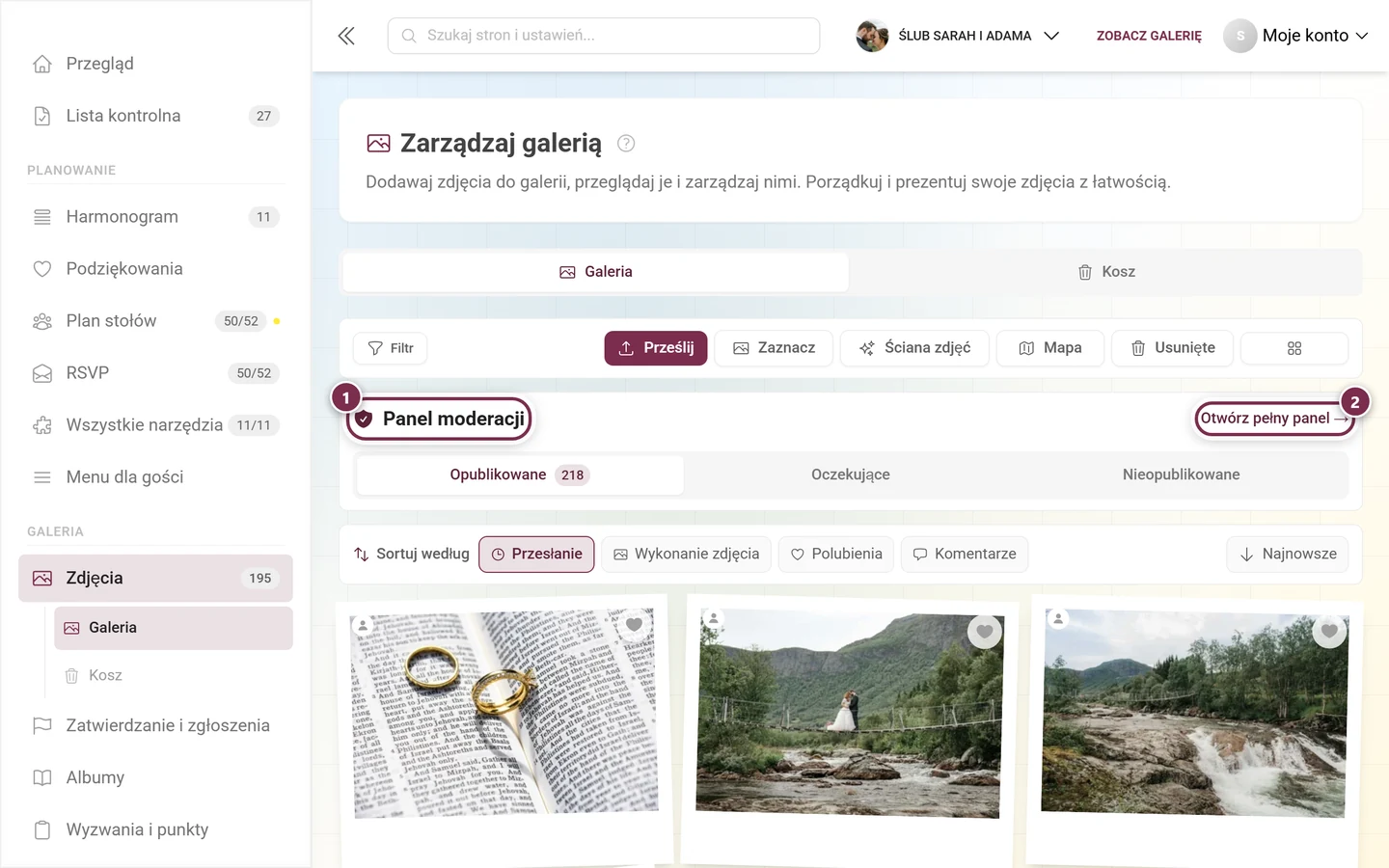Open Plan stołów page
1389x868 pixels.
[155, 321]
